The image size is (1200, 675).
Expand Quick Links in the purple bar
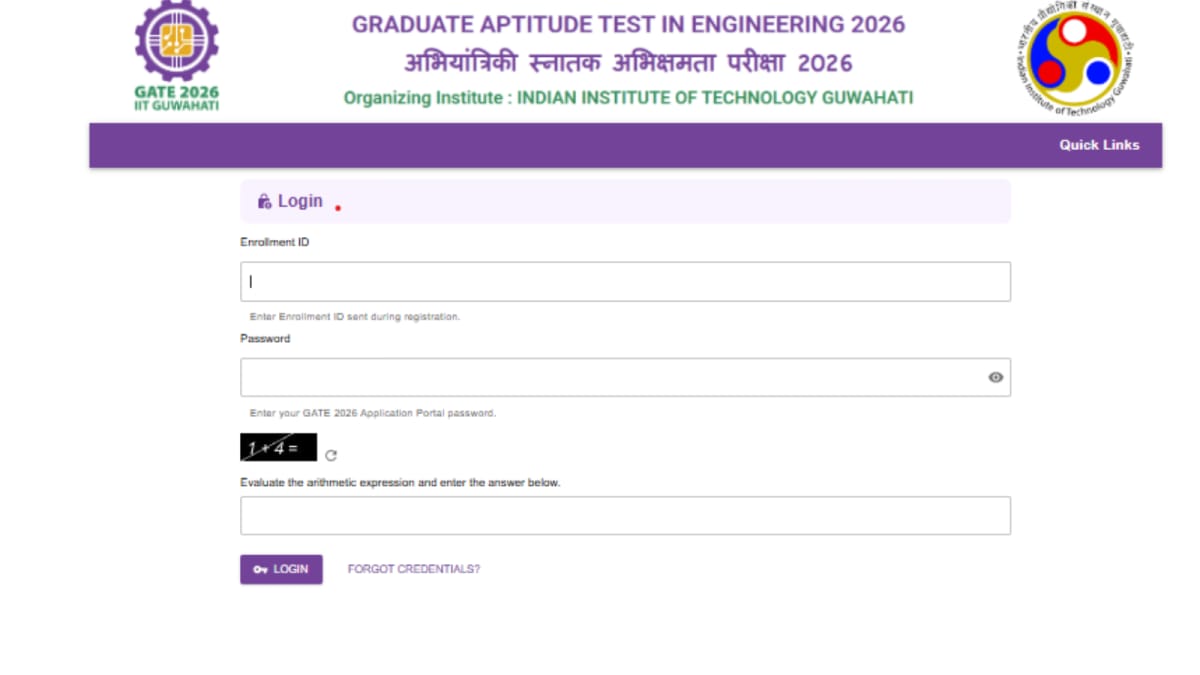click(1098, 144)
